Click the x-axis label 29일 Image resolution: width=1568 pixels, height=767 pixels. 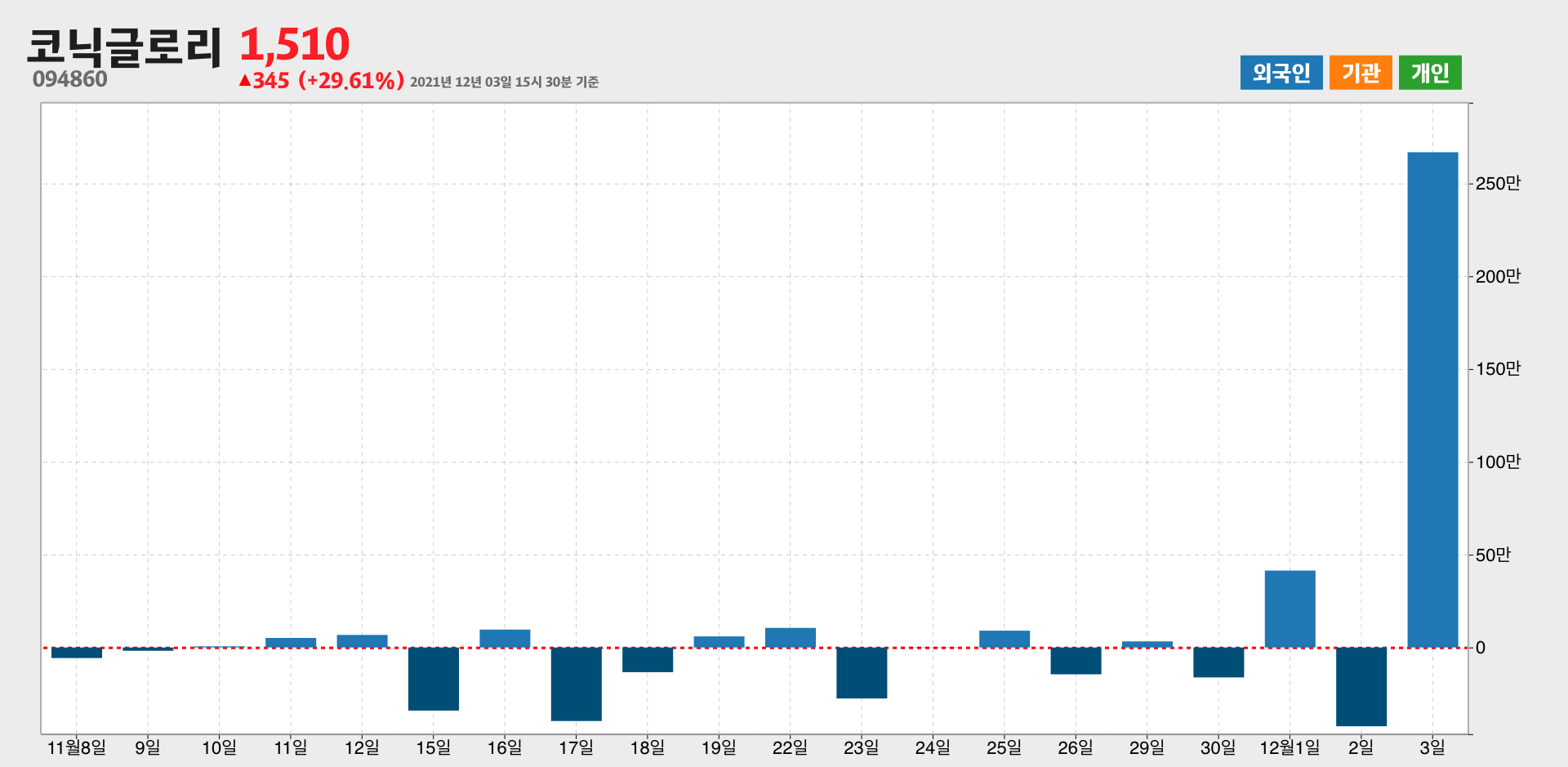[1147, 747]
